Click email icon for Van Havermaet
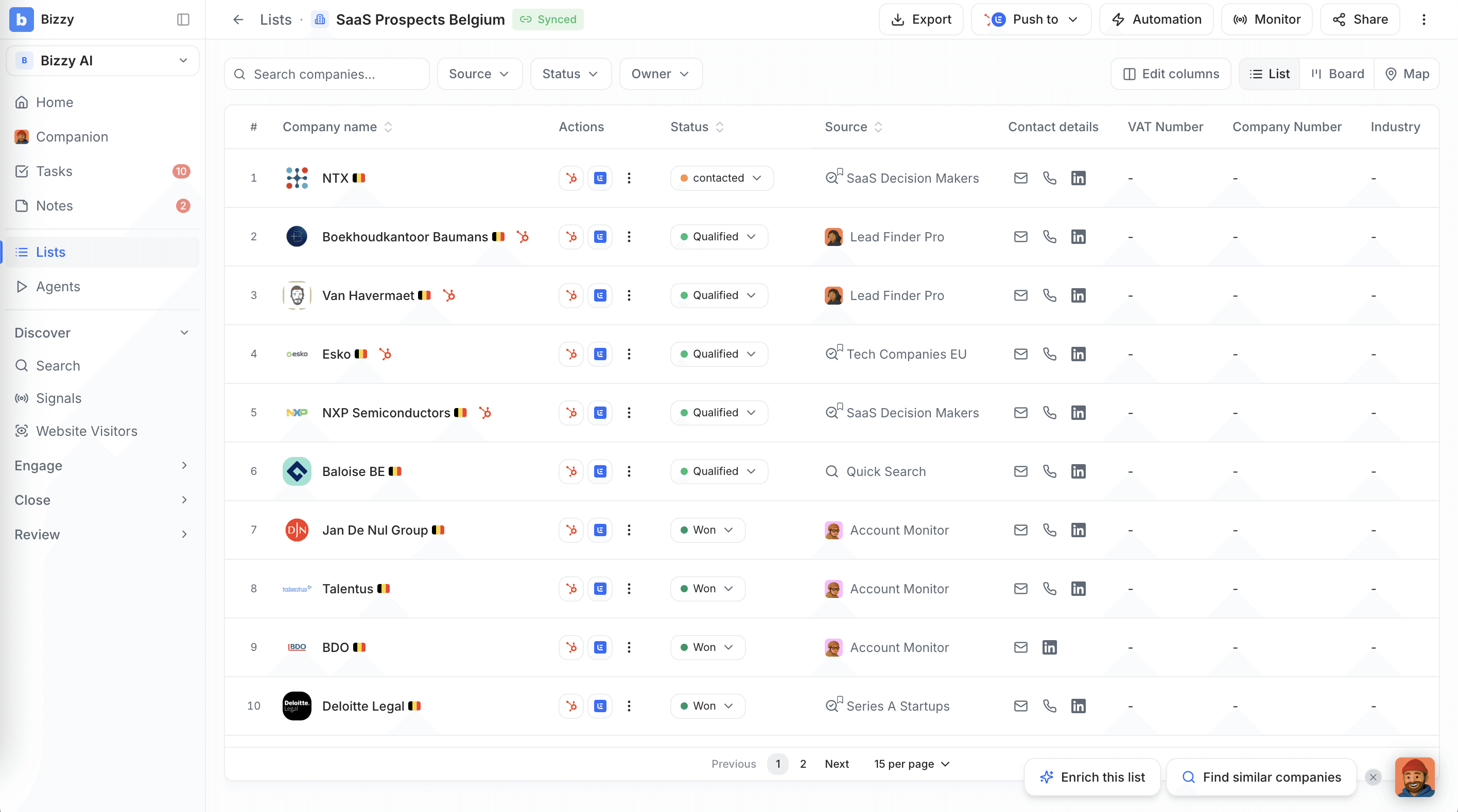Viewport: 1458px width, 812px height. (x=1020, y=295)
